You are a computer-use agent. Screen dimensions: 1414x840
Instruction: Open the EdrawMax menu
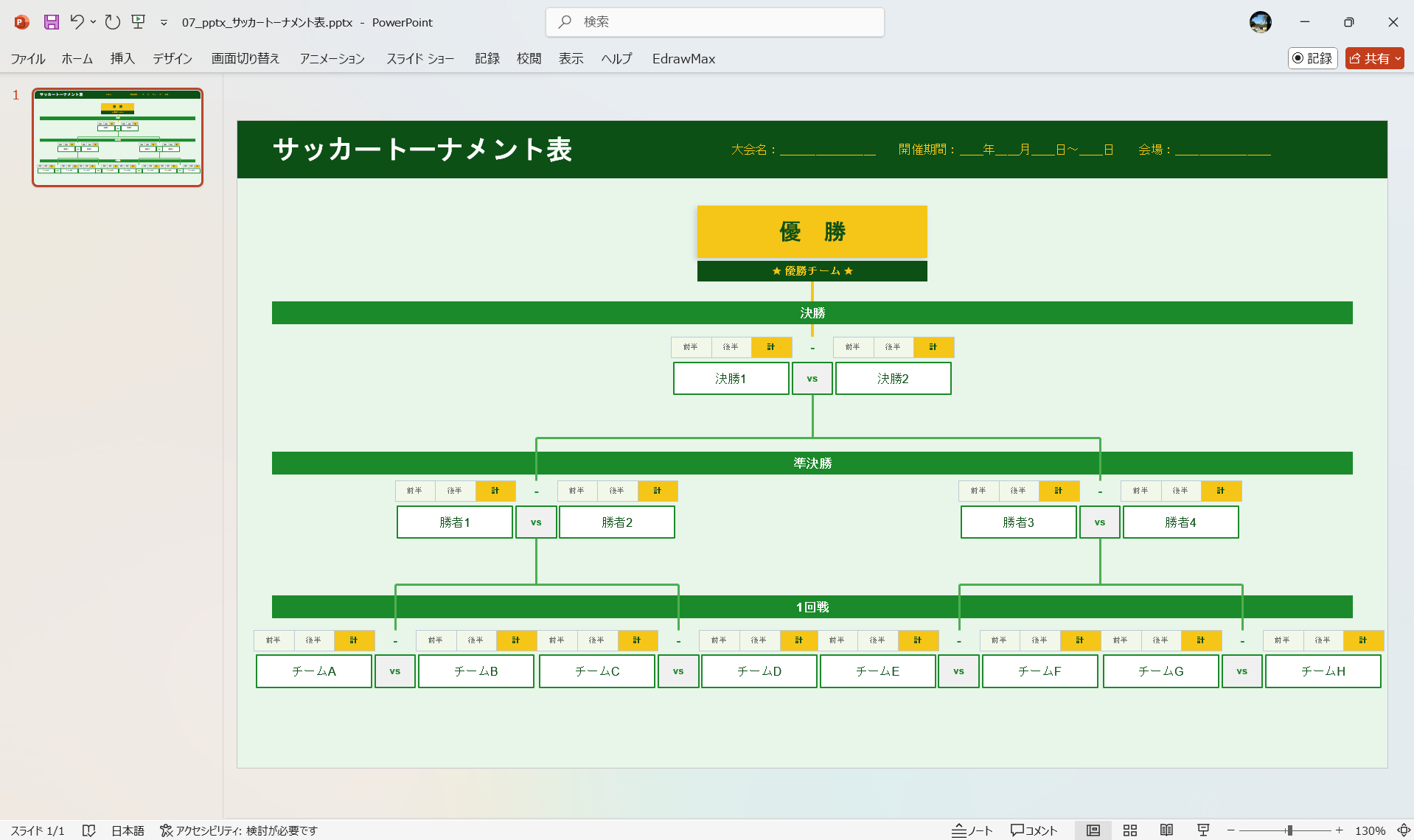683,58
